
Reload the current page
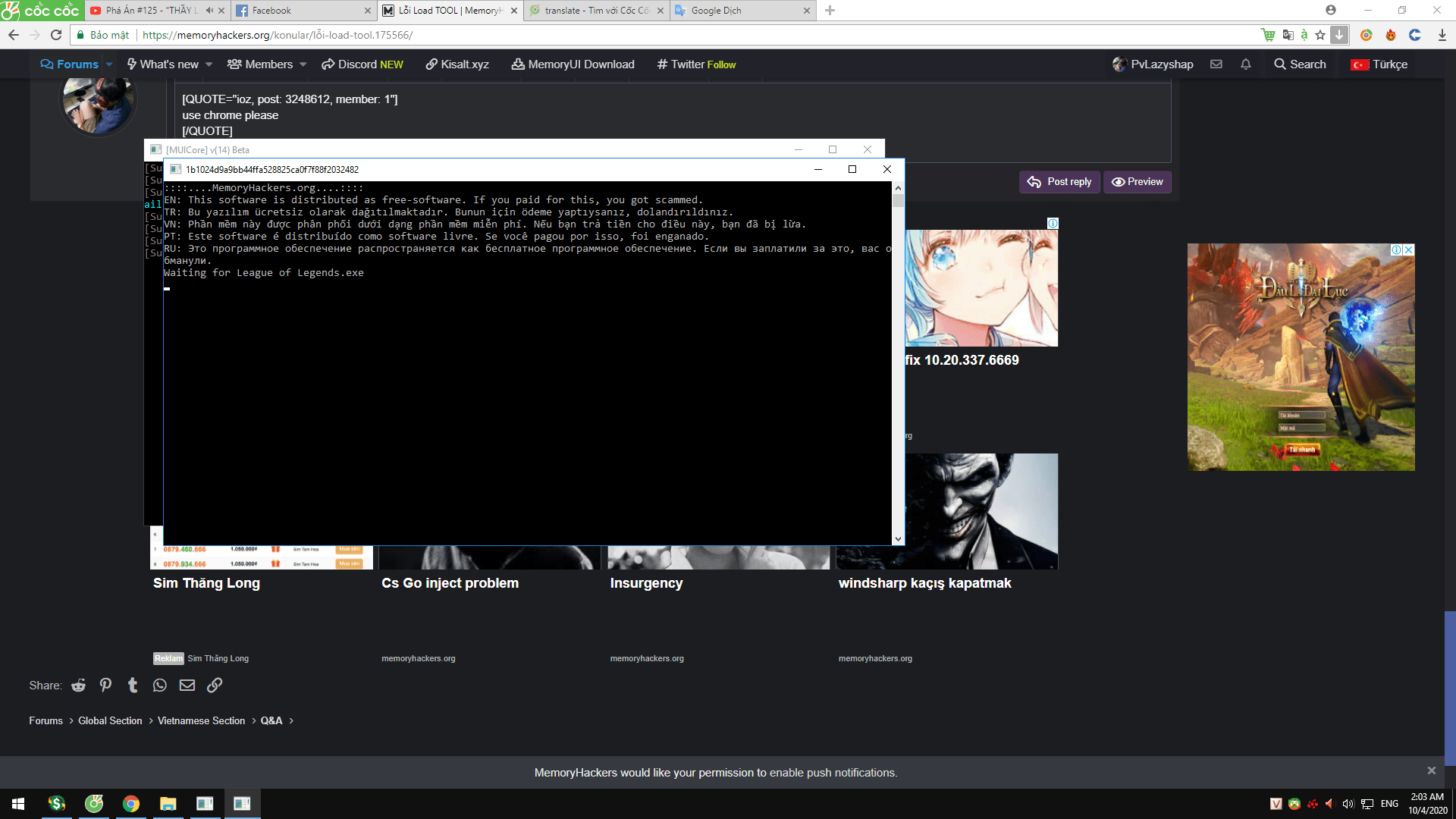(56, 35)
